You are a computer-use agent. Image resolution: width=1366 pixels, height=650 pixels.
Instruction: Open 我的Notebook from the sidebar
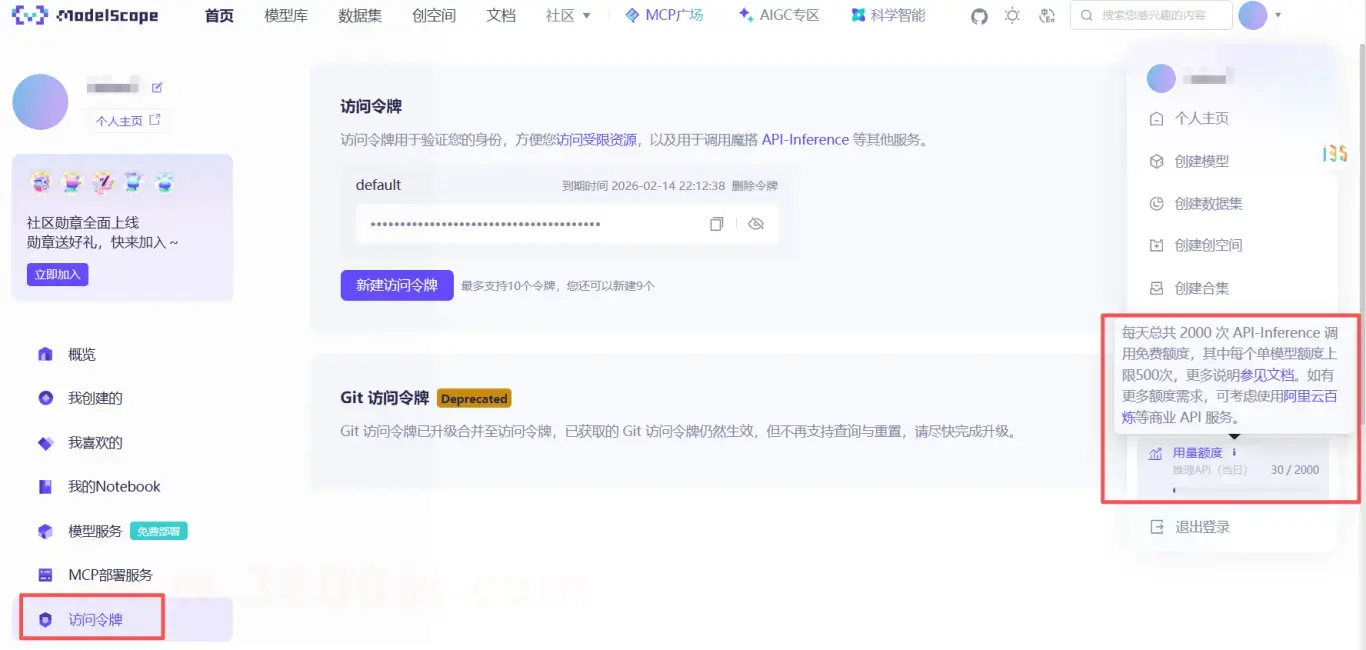click(x=113, y=487)
